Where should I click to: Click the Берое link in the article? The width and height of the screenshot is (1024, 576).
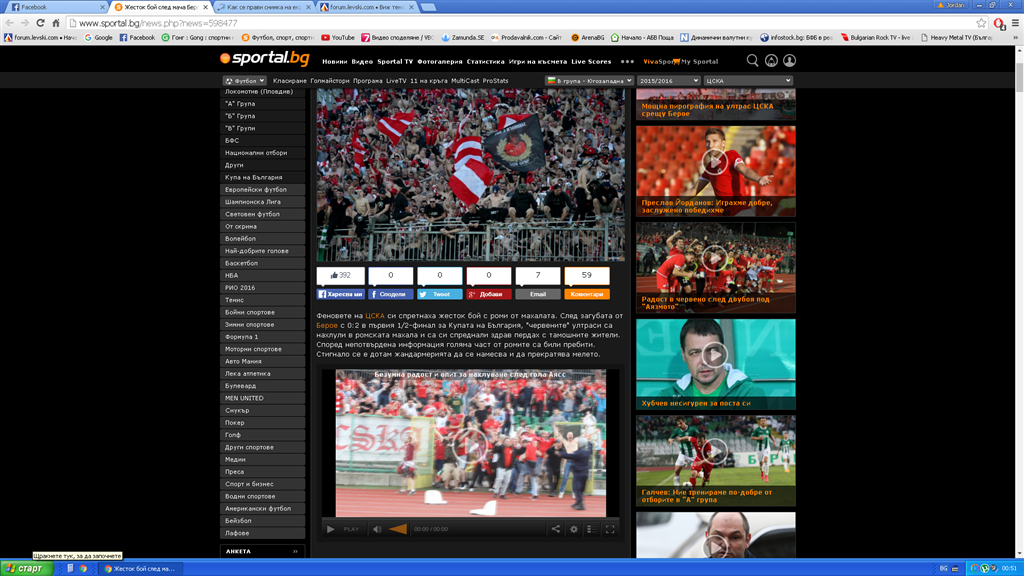327,325
